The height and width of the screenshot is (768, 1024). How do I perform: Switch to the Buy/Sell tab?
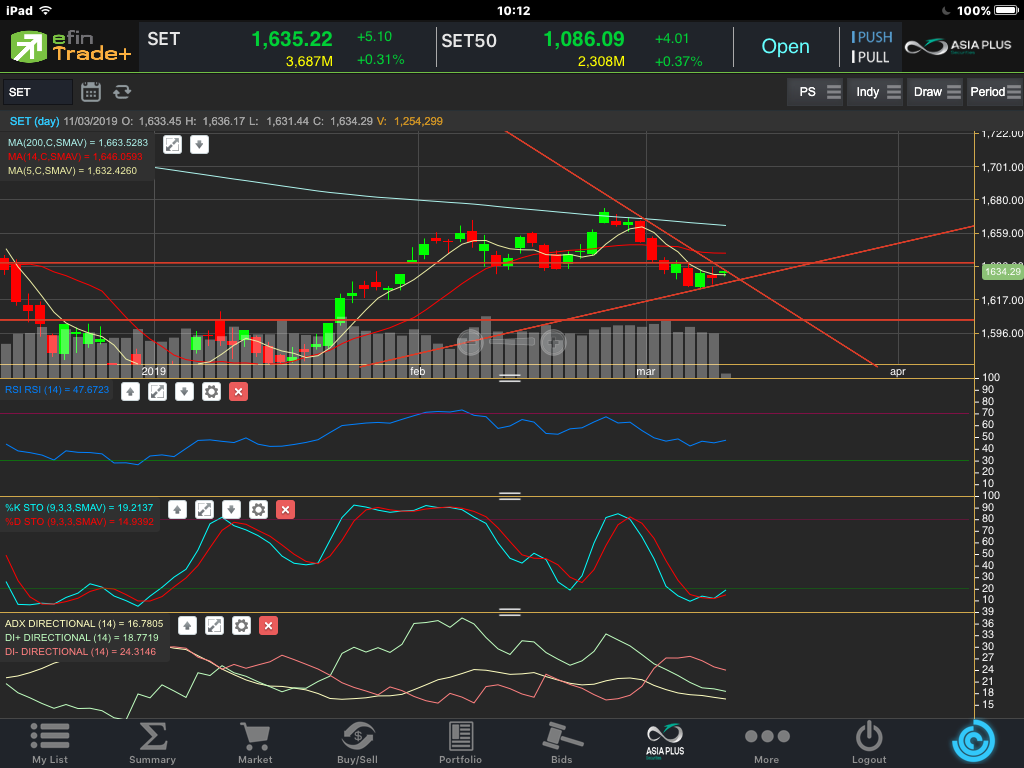click(x=357, y=743)
